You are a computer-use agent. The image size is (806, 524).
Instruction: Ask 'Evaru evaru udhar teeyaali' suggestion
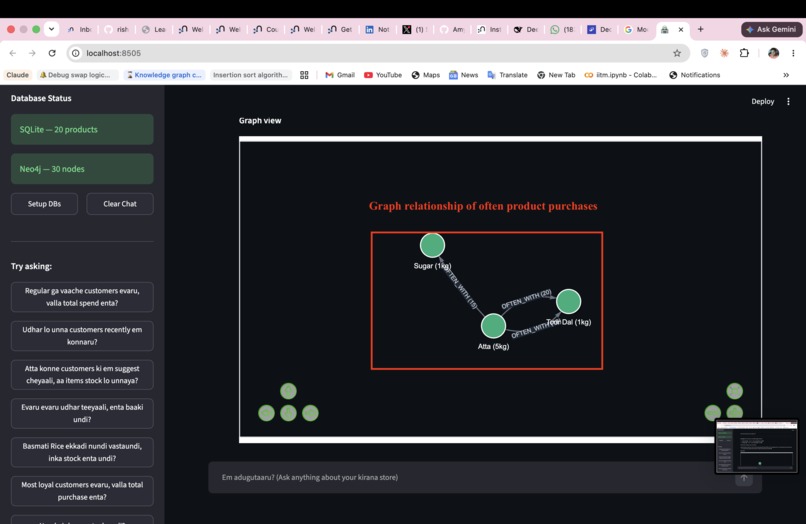(82, 413)
